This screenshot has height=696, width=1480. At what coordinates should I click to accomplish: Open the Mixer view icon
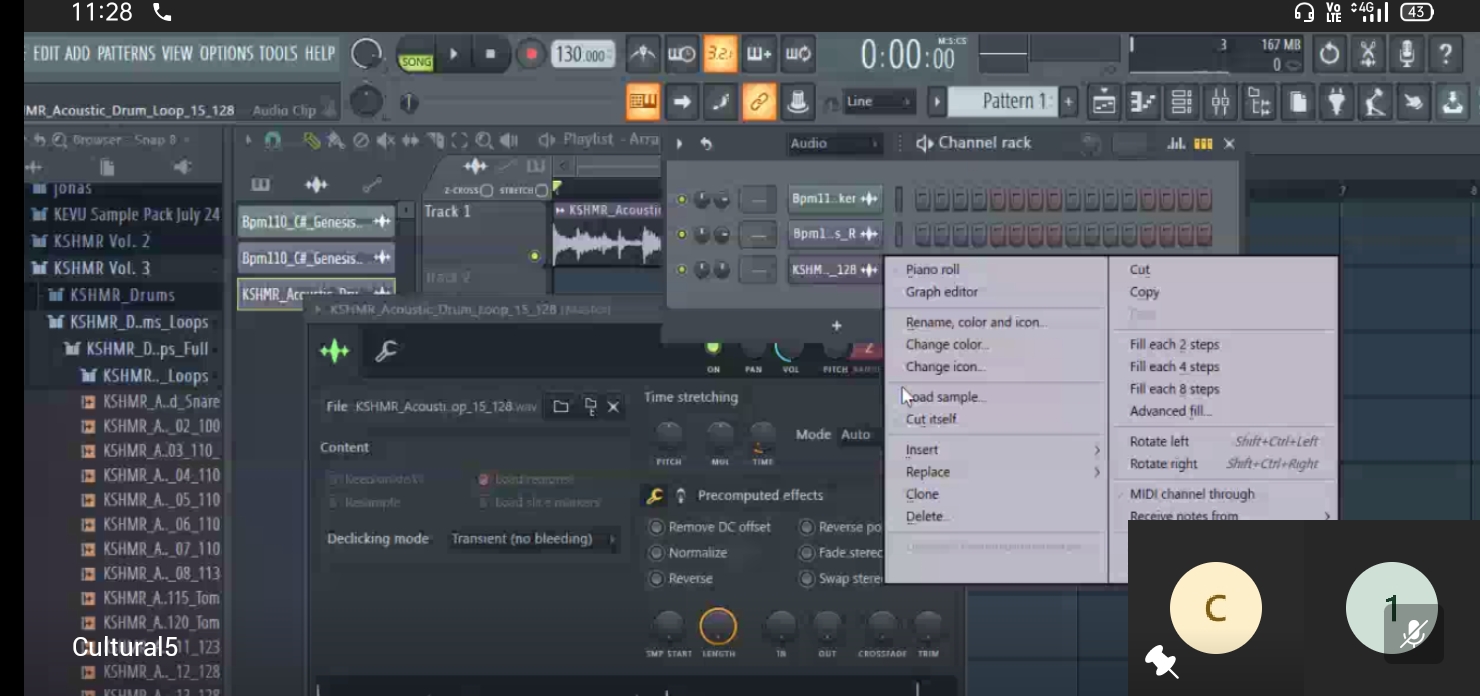[x=1220, y=102]
